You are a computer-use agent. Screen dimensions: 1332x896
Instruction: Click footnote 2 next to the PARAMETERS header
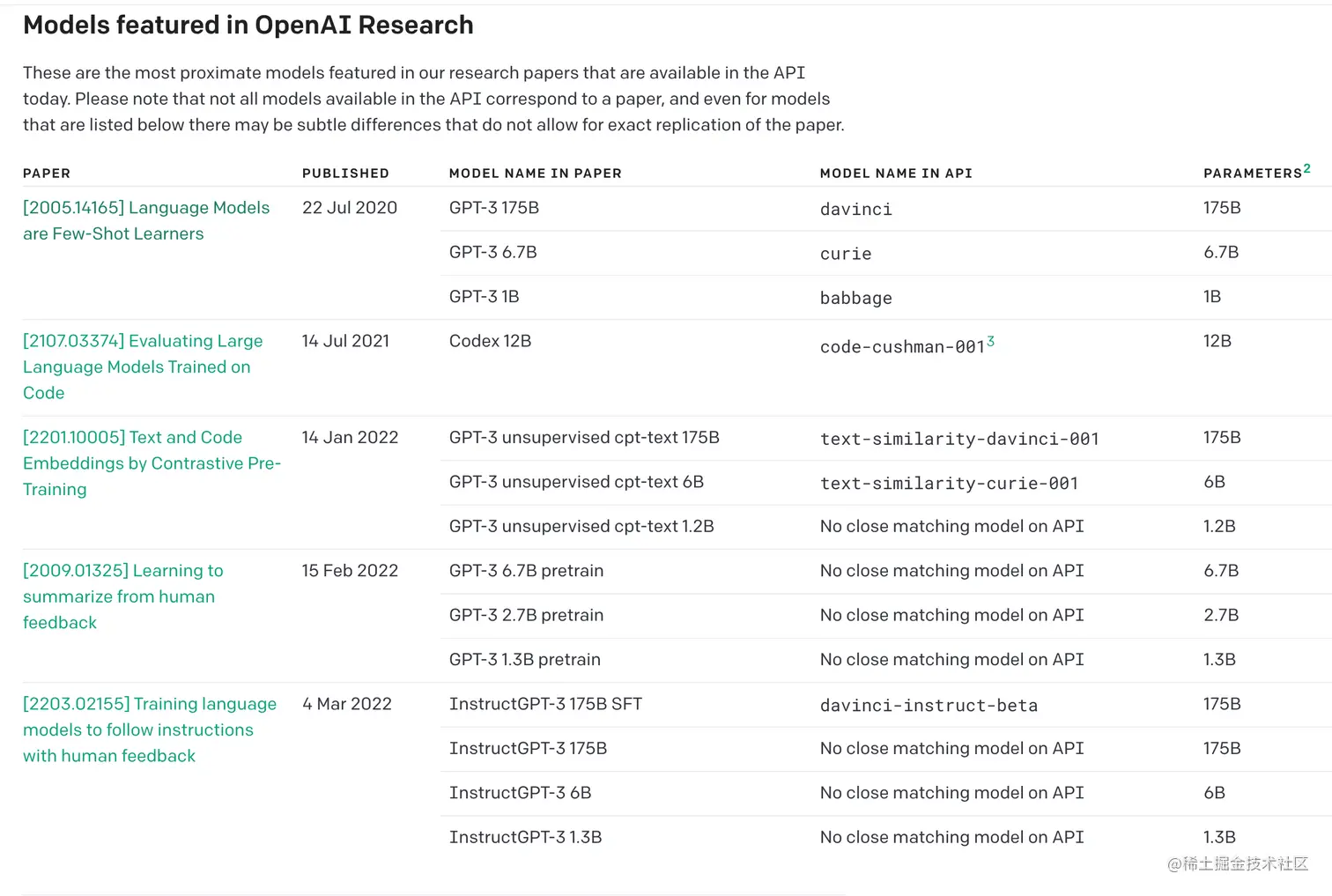click(1307, 168)
